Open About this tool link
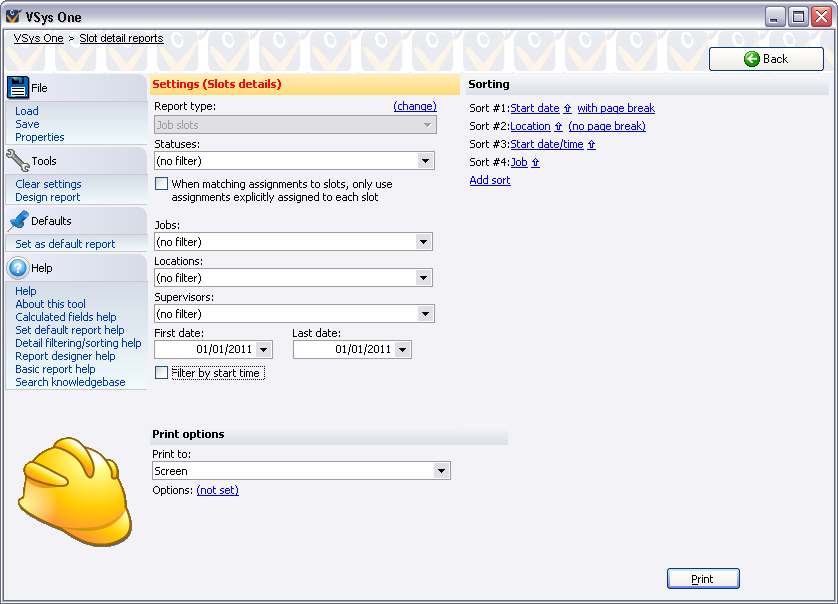 pos(50,304)
